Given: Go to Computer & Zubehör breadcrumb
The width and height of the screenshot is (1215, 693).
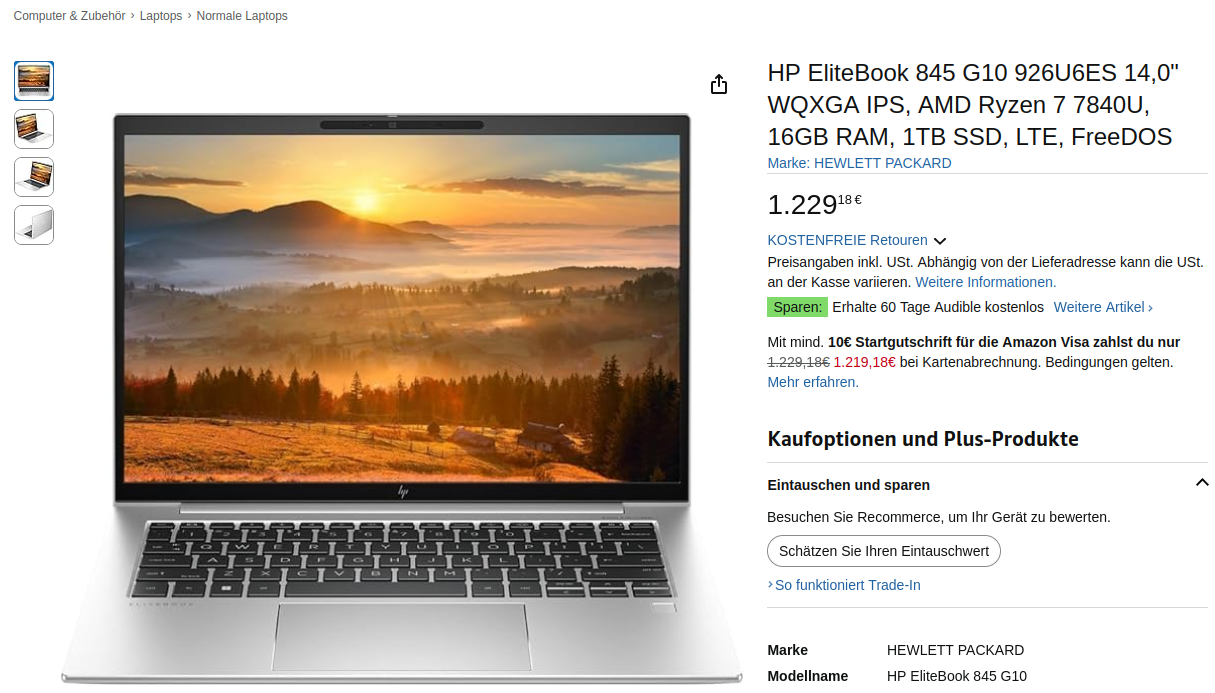Looking at the screenshot, I should point(69,16).
